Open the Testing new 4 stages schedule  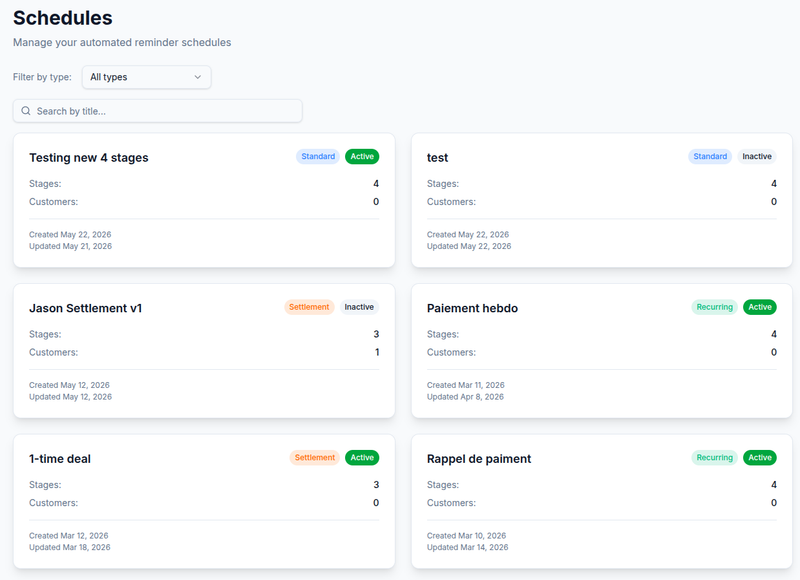tap(89, 158)
